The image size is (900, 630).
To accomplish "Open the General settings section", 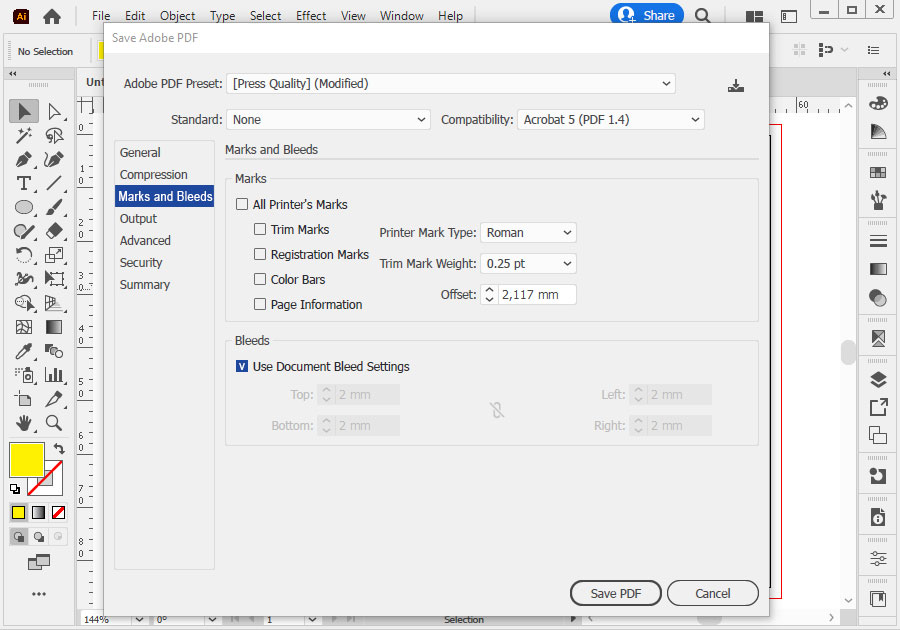I will [x=140, y=153].
